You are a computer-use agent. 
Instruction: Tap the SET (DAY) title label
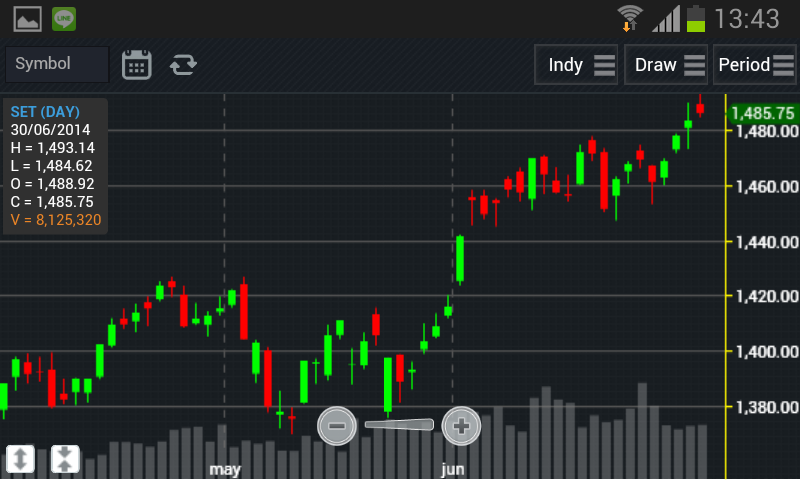coord(45,112)
